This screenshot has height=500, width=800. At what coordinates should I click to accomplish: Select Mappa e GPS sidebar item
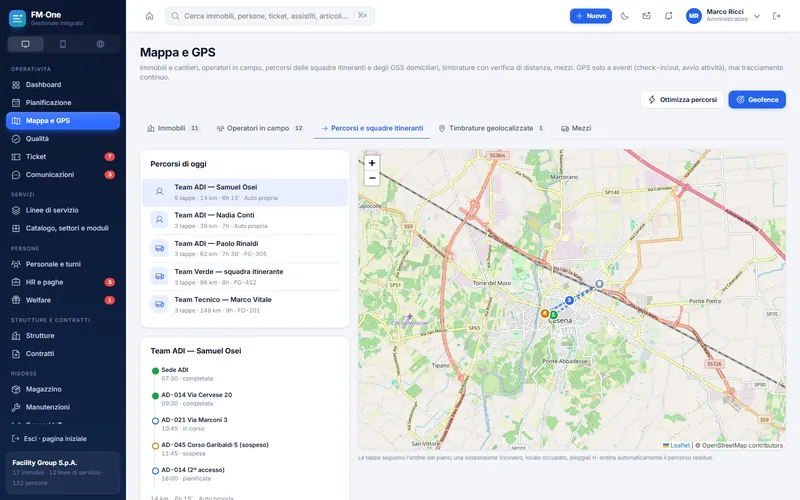point(63,120)
